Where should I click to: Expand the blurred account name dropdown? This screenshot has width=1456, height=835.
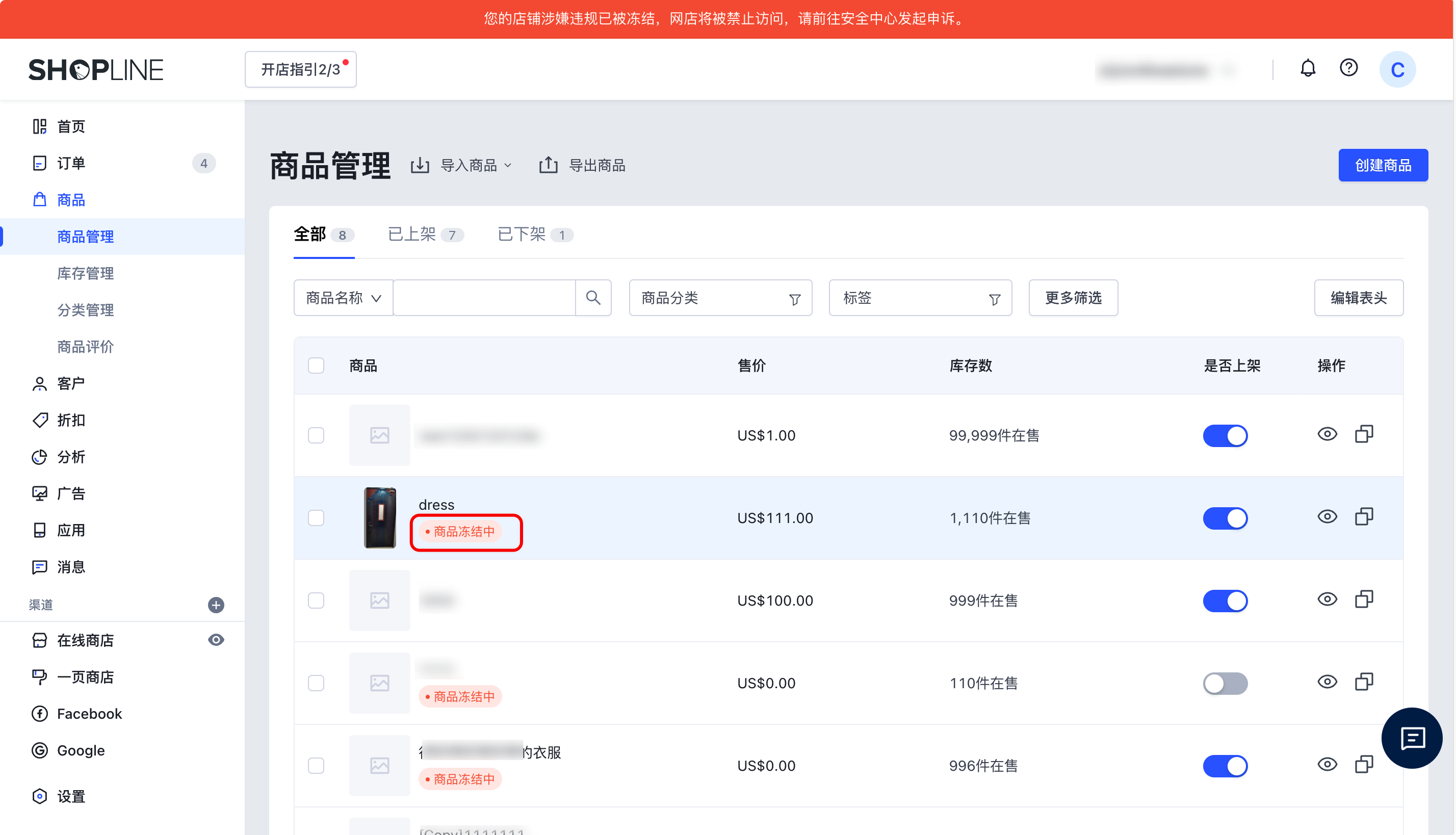click(x=1165, y=69)
